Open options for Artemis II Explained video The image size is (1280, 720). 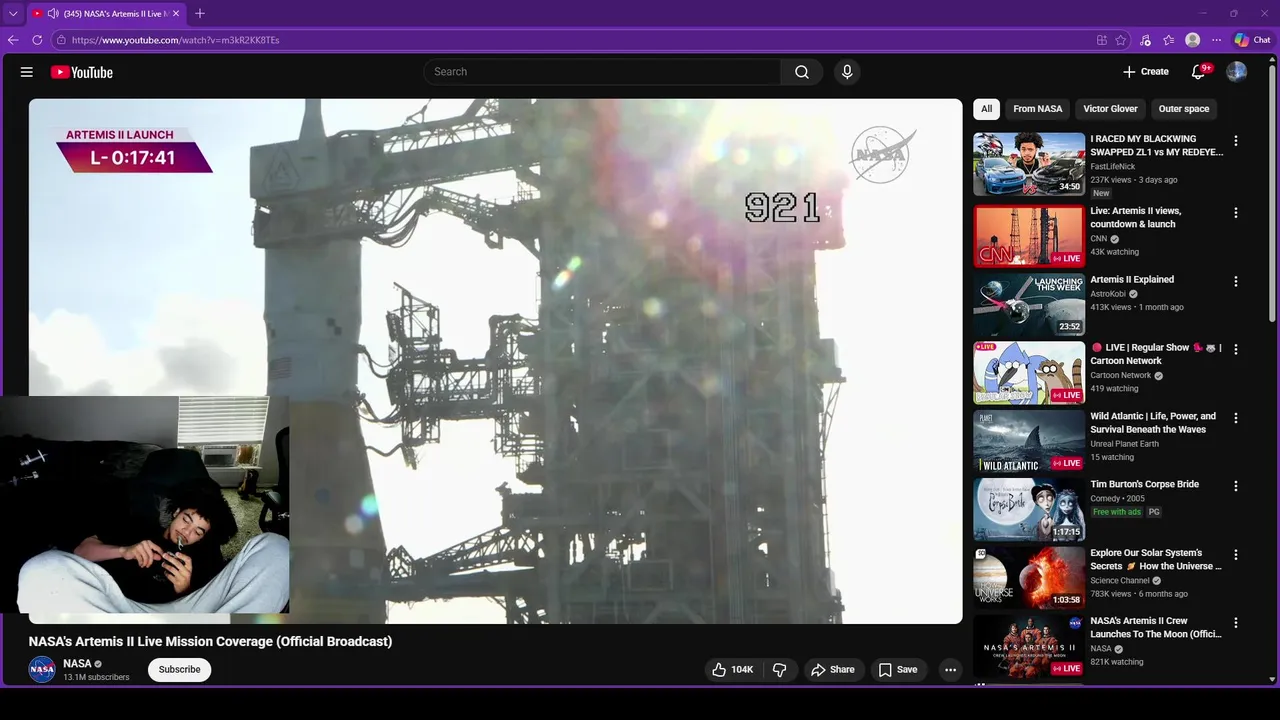(x=1236, y=281)
